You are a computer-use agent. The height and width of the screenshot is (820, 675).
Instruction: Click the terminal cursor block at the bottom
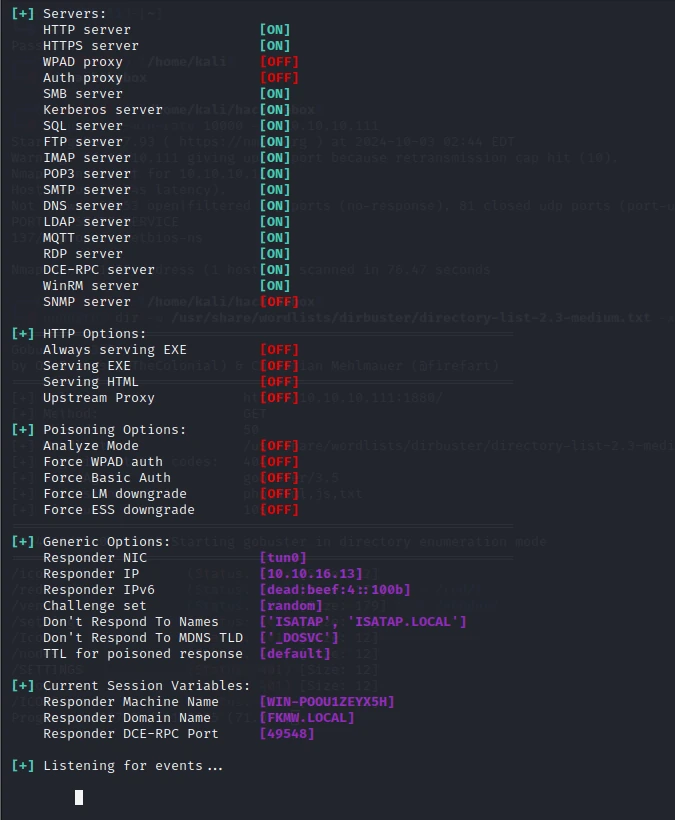pos(79,798)
